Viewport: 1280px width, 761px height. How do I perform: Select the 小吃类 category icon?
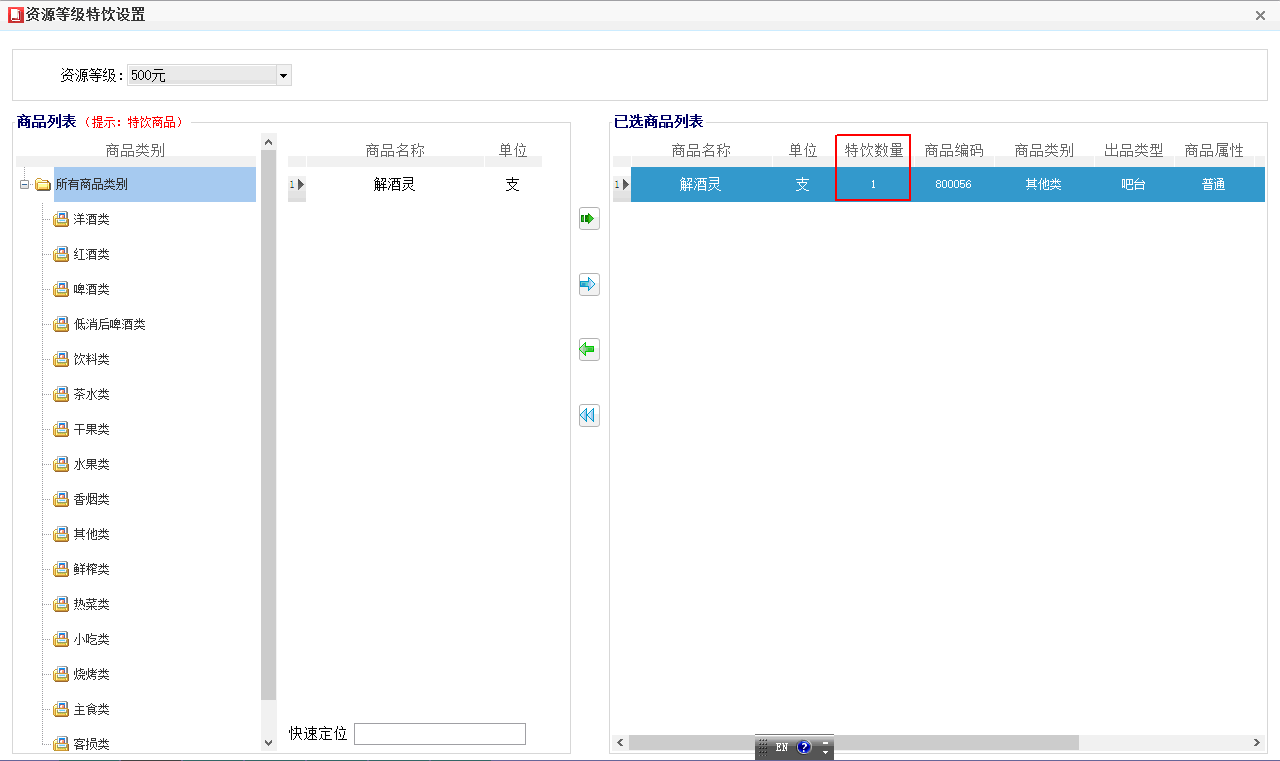(x=61, y=639)
